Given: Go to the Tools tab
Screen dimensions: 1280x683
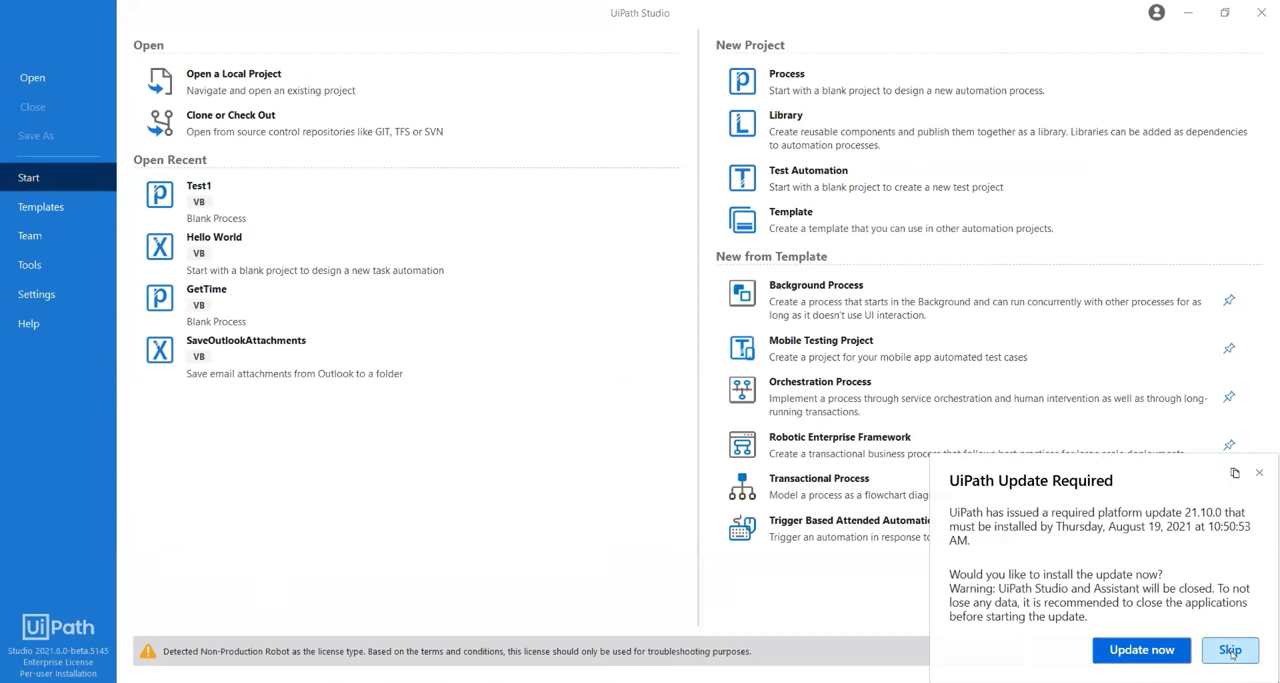Looking at the screenshot, I should coord(30,265).
